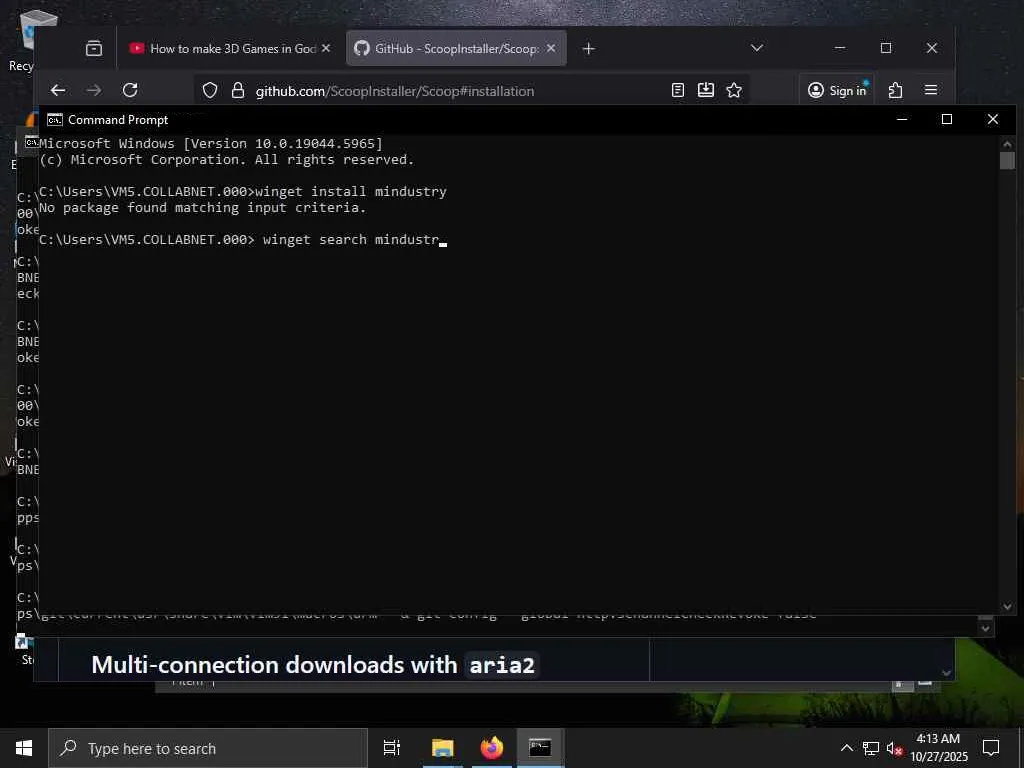Image resolution: width=1024 pixels, height=768 pixels.
Task: Click the Command Prompt scrollbar down arrow
Action: [x=1007, y=607]
